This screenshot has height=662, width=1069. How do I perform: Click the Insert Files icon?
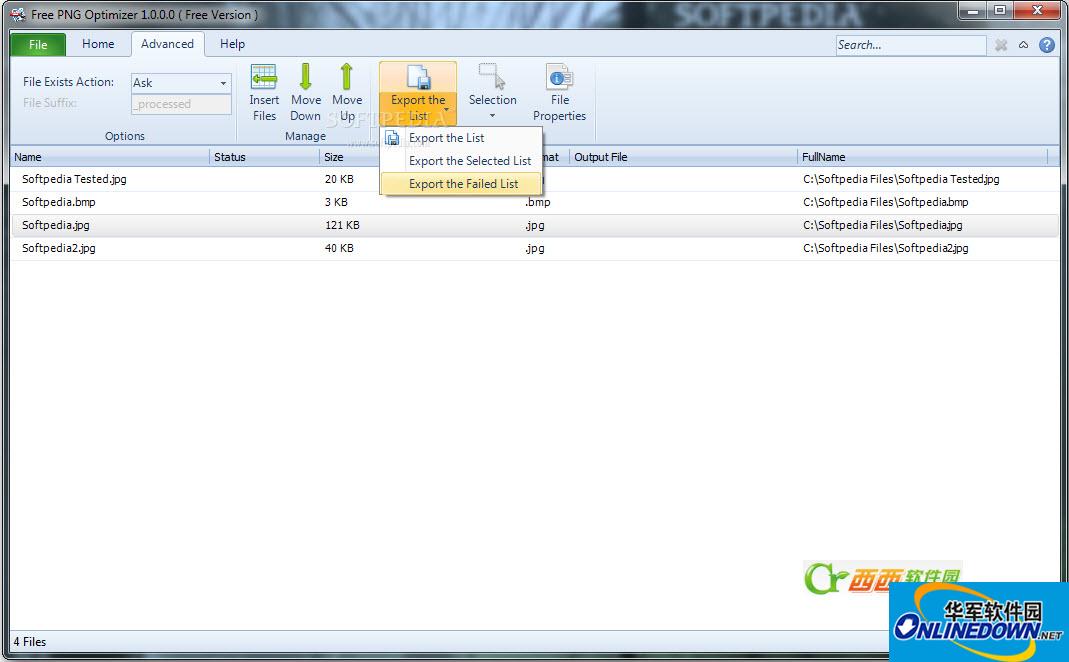click(x=264, y=77)
